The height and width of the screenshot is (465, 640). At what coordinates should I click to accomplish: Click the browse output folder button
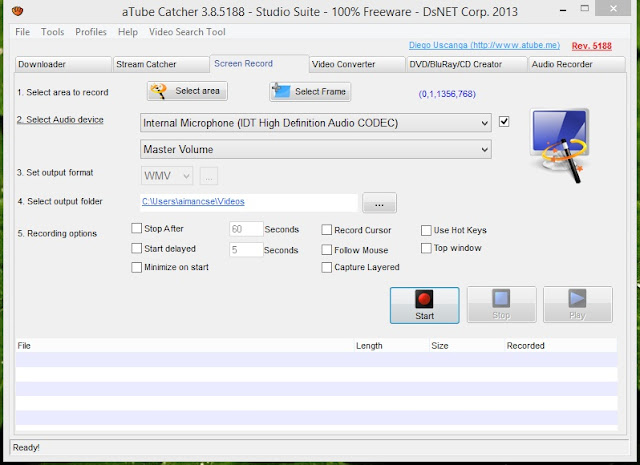(x=379, y=203)
